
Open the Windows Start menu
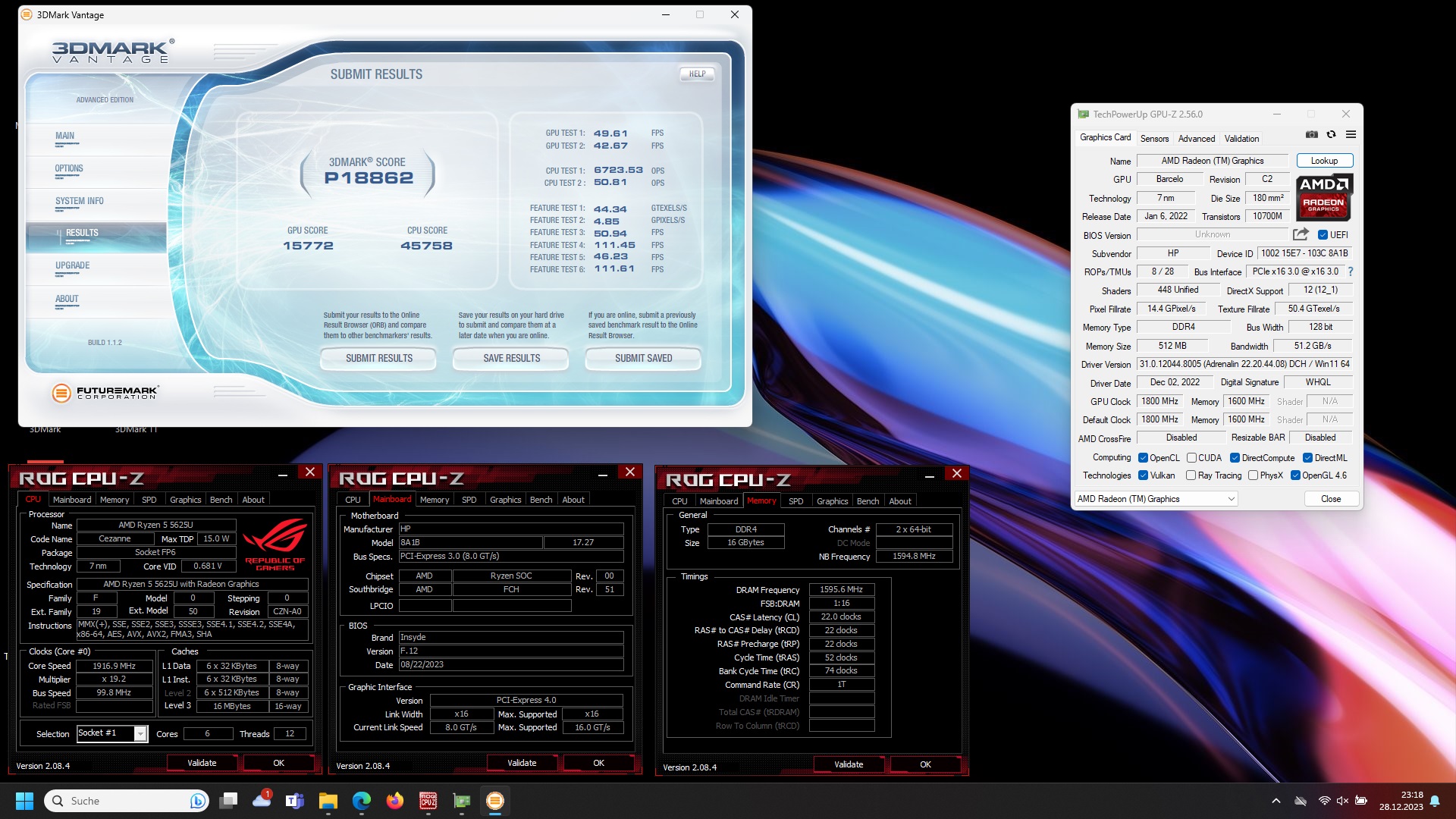click(24, 801)
